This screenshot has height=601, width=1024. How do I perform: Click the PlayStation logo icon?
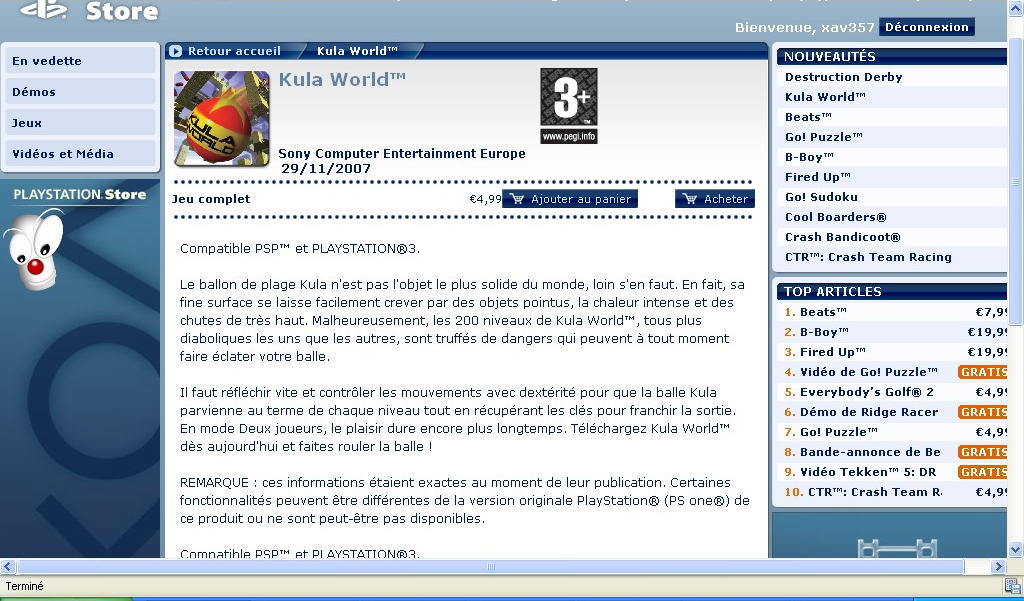coord(44,8)
